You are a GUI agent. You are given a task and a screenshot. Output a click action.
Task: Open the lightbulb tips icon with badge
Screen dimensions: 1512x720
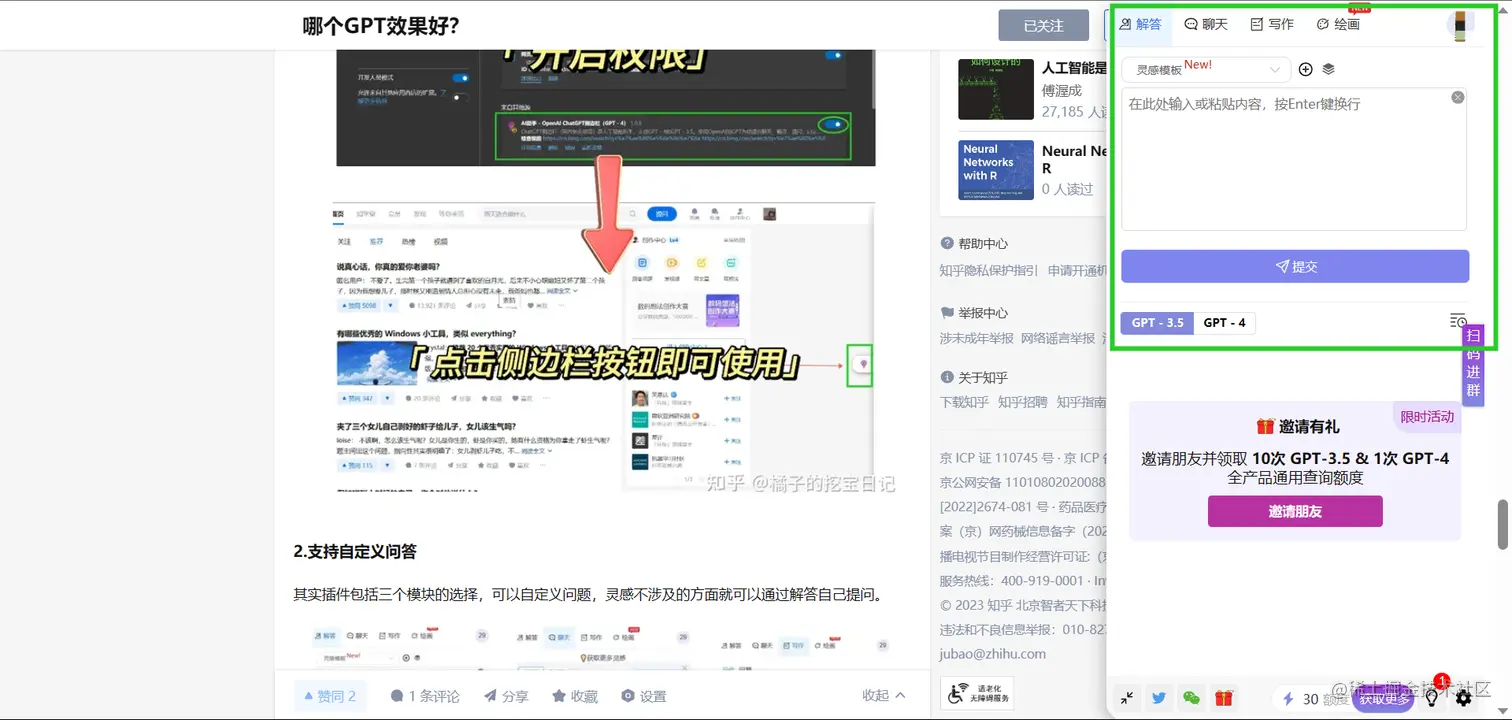(x=1432, y=698)
